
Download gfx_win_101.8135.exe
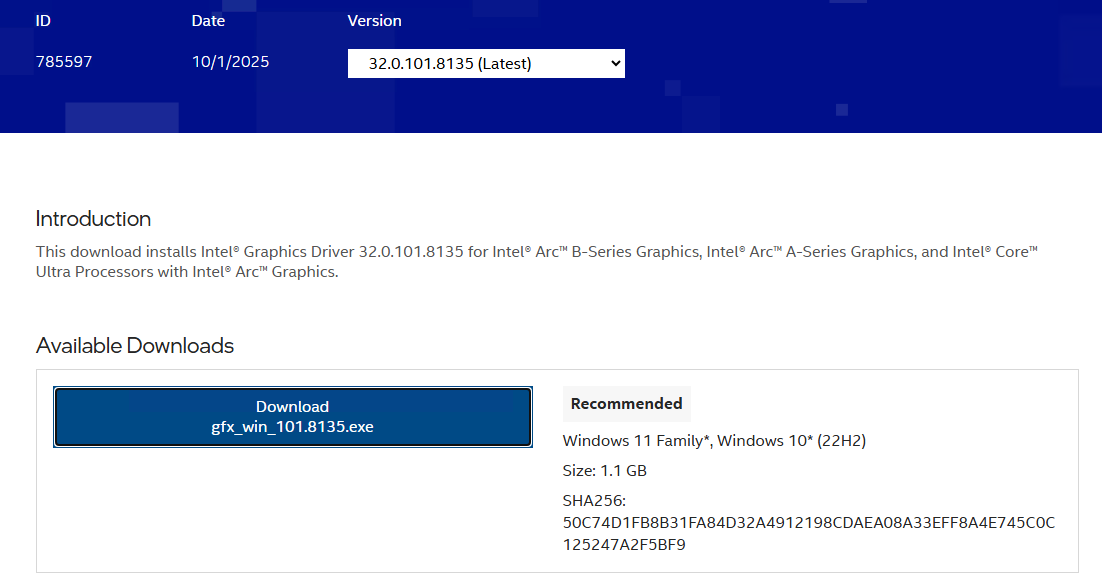[x=292, y=417]
